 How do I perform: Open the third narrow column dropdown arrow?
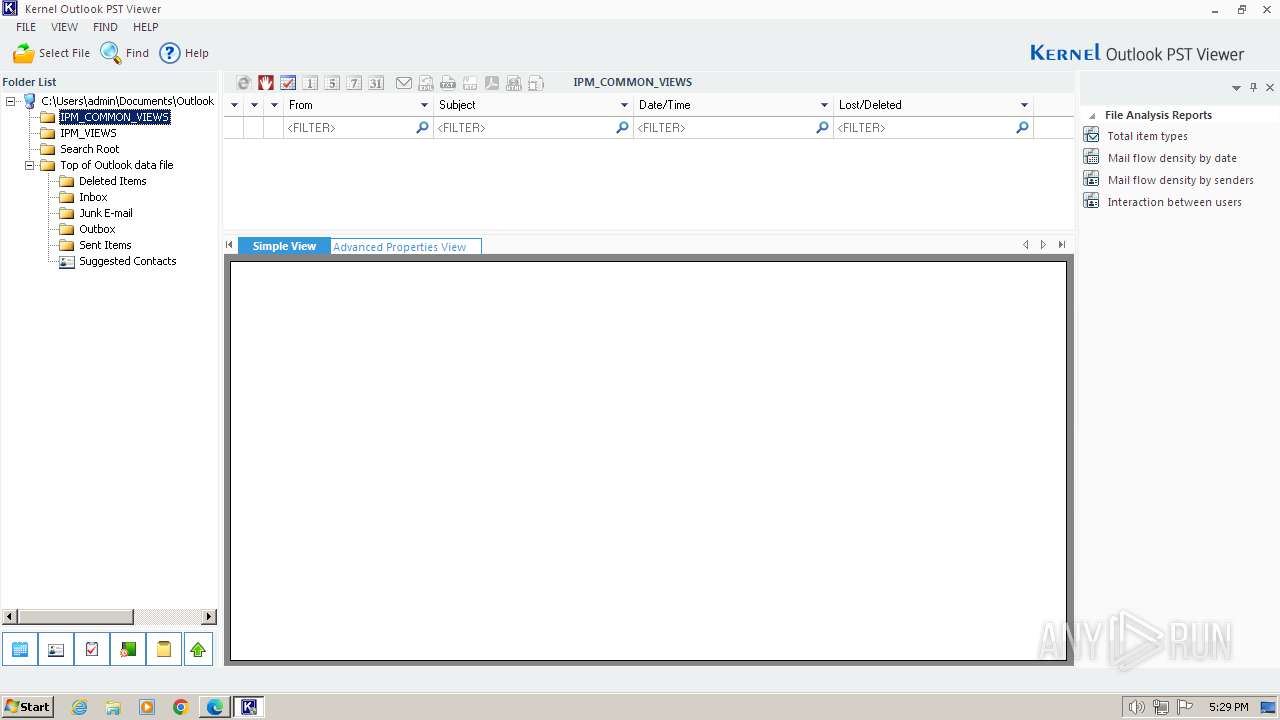tap(274, 105)
